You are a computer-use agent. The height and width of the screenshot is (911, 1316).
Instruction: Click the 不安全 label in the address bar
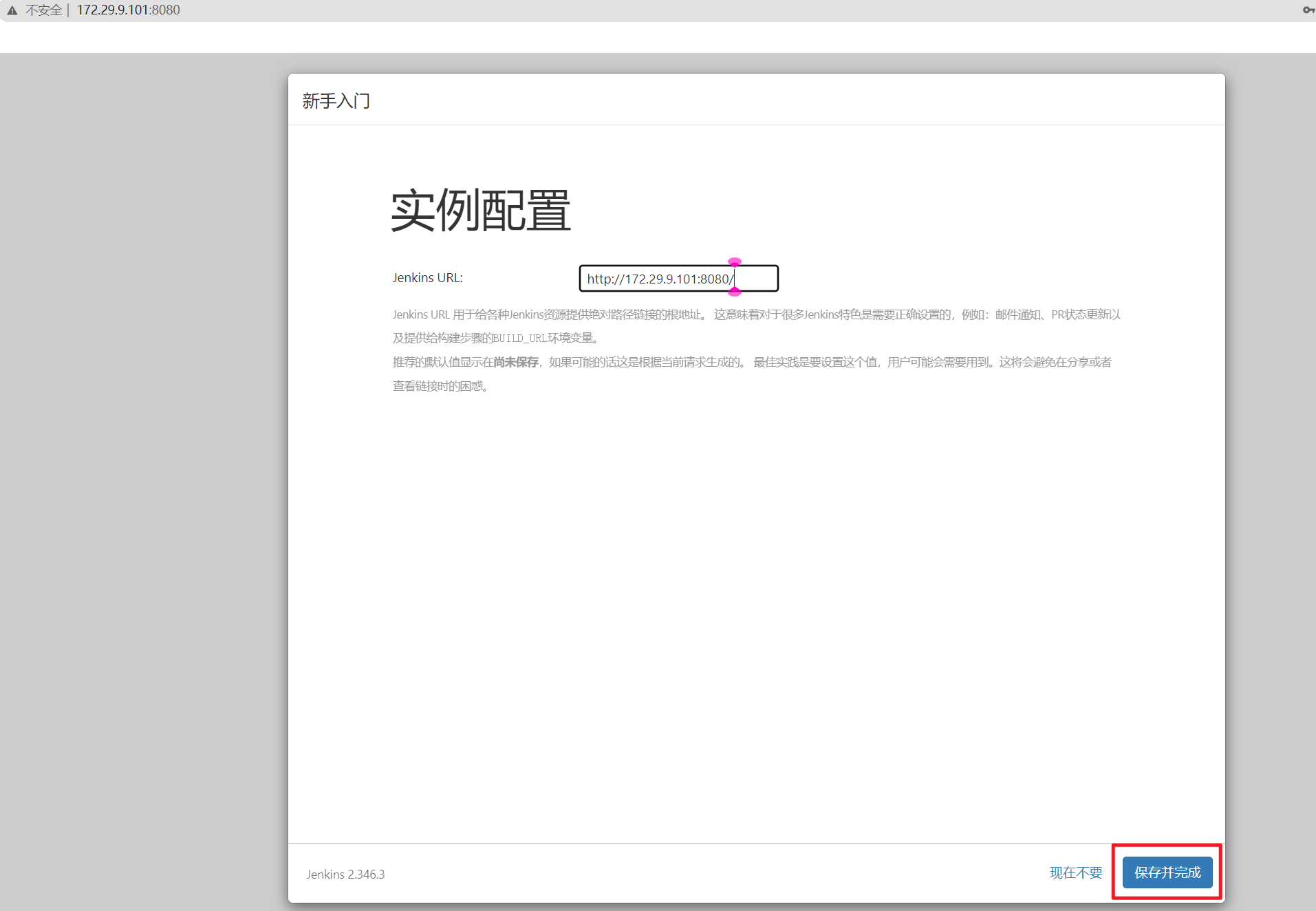pyautogui.click(x=43, y=10)
